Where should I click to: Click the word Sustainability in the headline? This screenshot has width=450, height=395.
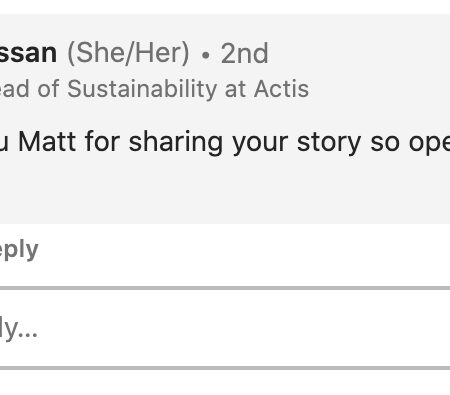pos(142,89)
